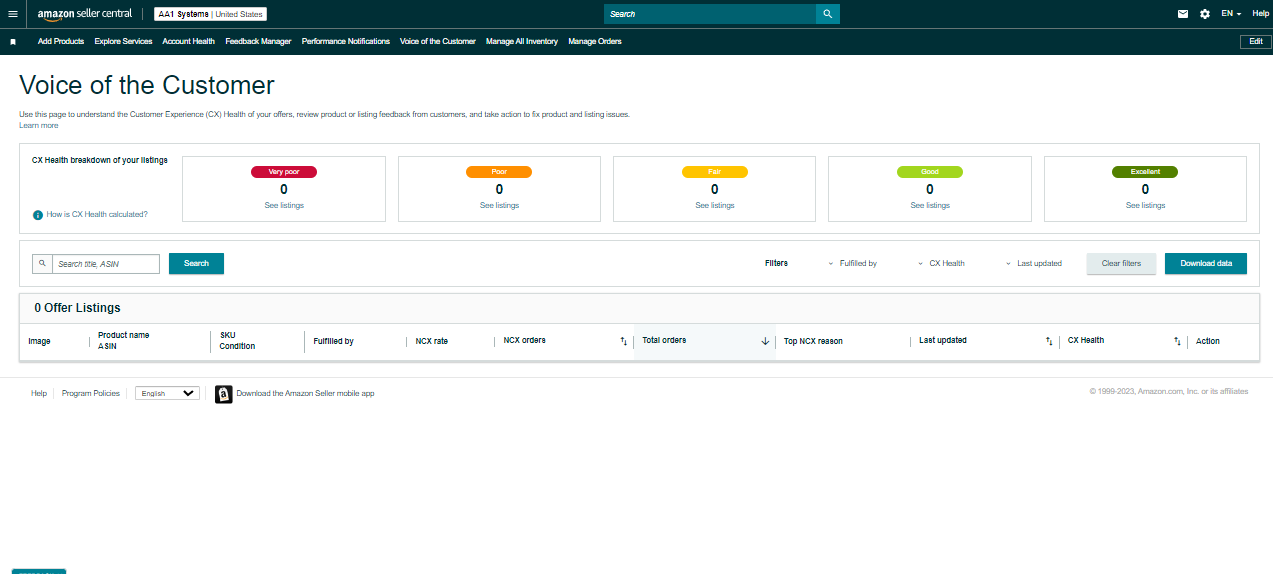Open Manage Orders
This screenshot has width=1273, height=574.
(x=595, y=42)
